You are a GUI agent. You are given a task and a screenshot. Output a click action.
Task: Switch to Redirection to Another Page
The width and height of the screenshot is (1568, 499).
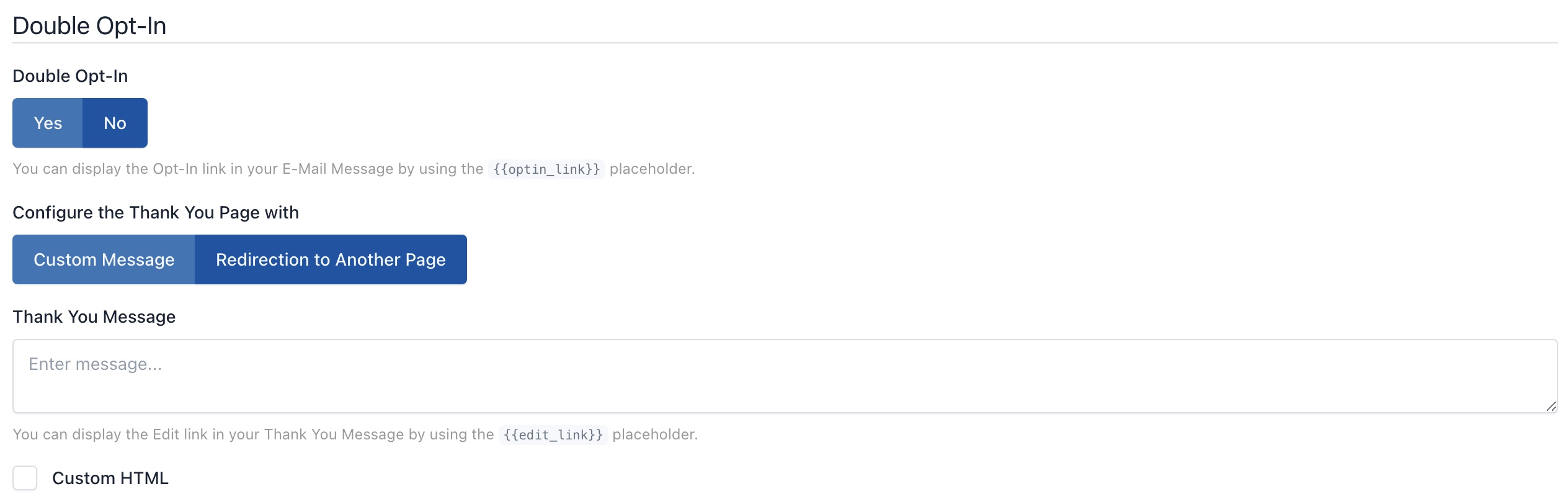click(x=331, y=259)
